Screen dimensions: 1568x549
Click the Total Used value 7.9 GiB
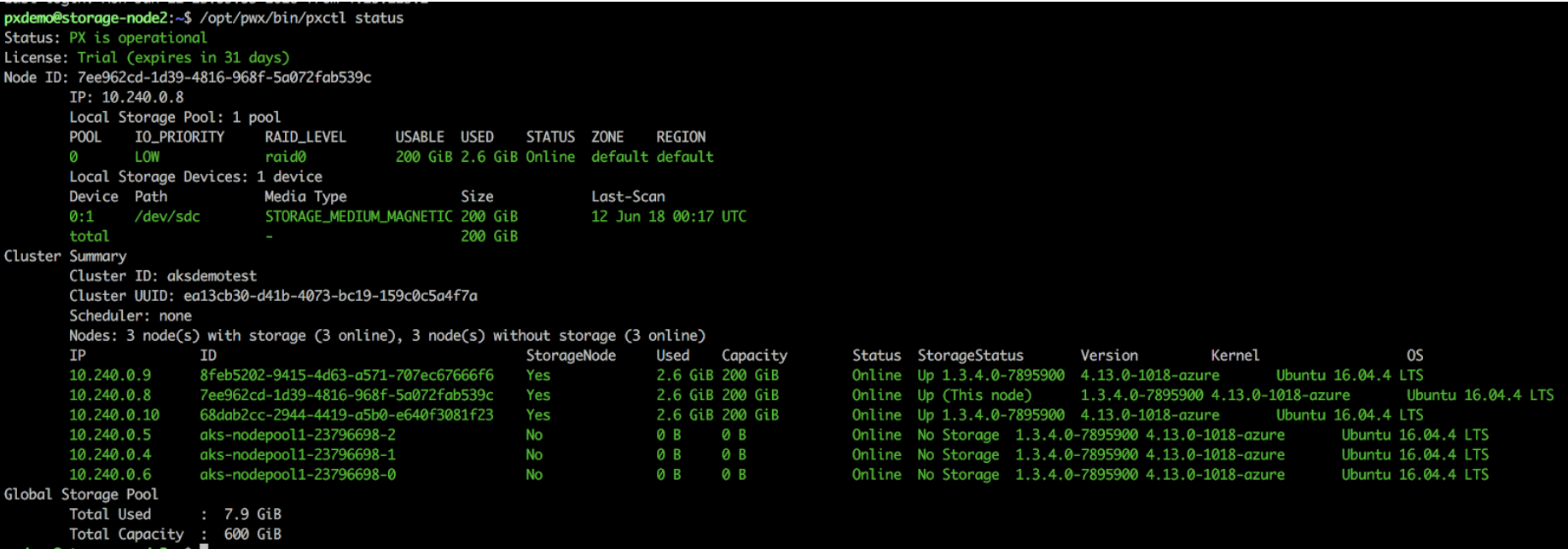pos(253,514)
